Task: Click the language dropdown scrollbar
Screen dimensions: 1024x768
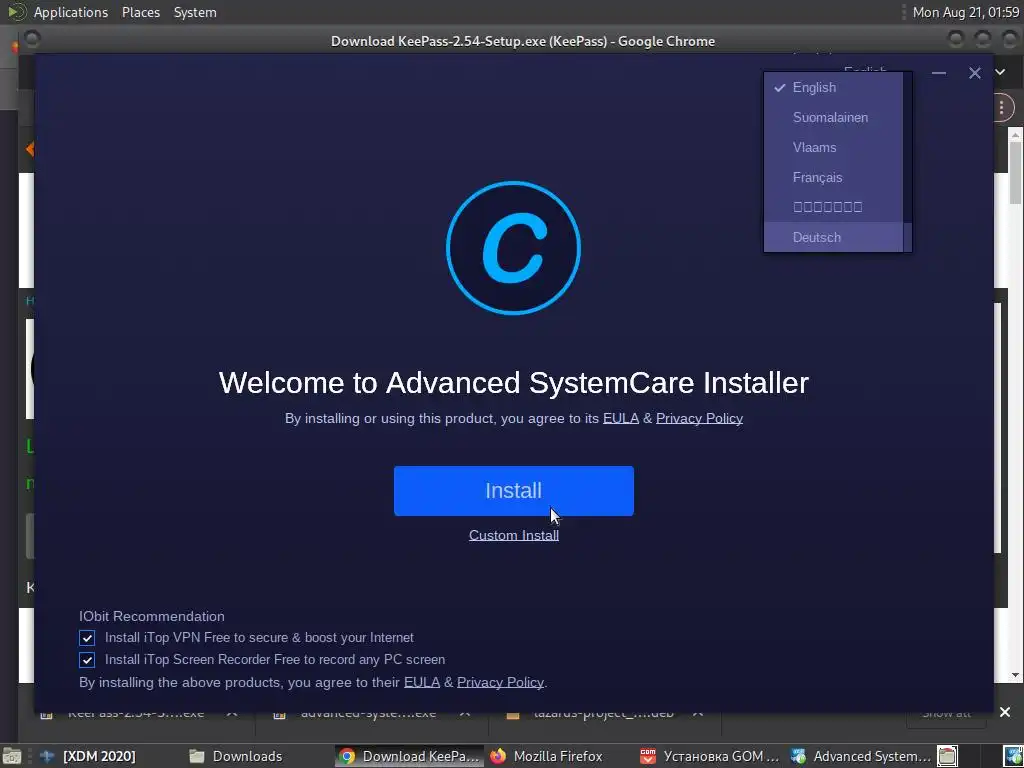Action: coord(907,161)
